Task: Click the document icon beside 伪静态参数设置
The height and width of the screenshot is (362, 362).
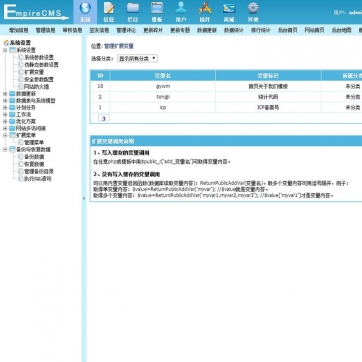Action: (21, 65)
